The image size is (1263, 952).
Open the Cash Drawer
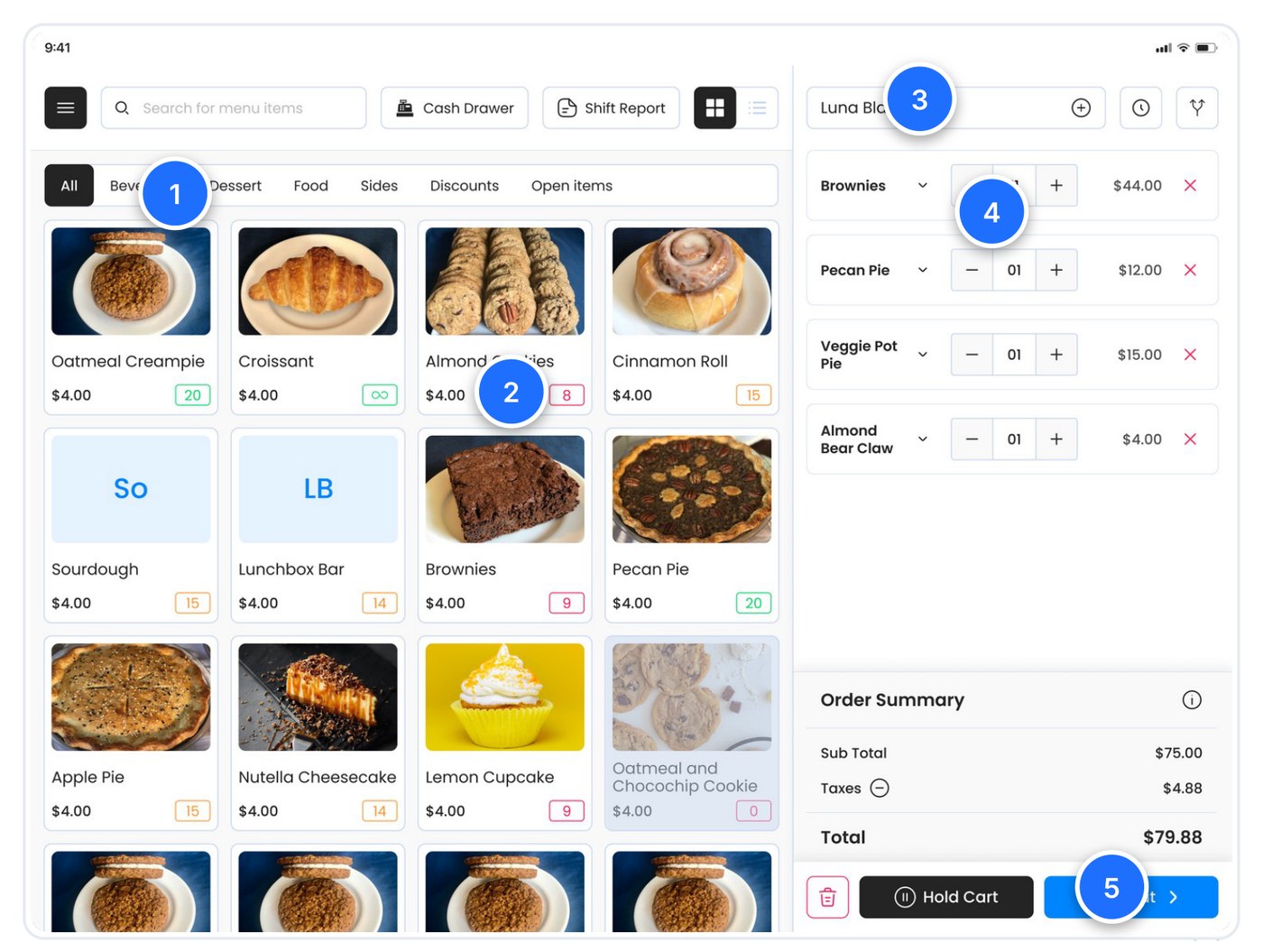455,108
